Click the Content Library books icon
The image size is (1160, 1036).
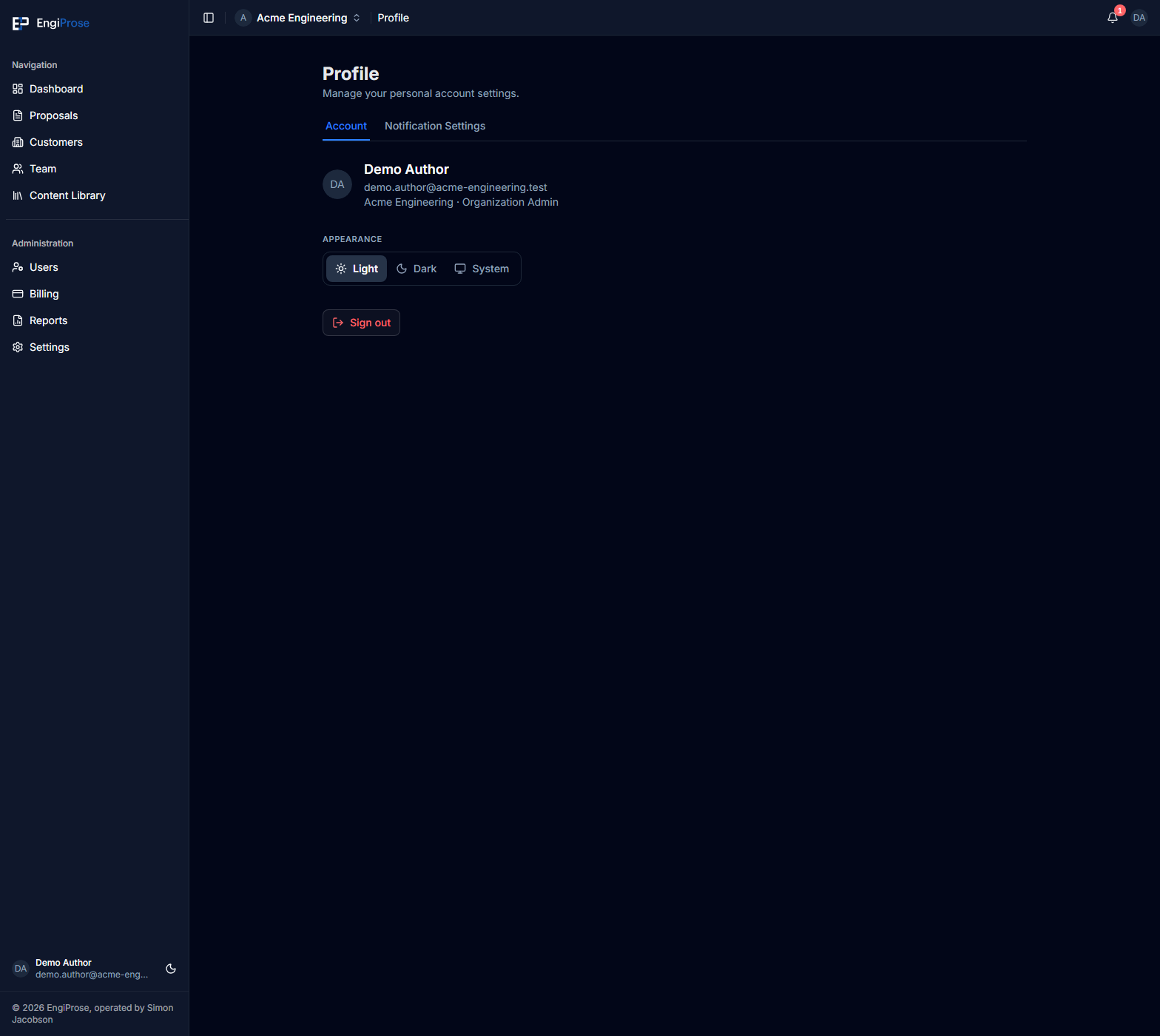18,195
